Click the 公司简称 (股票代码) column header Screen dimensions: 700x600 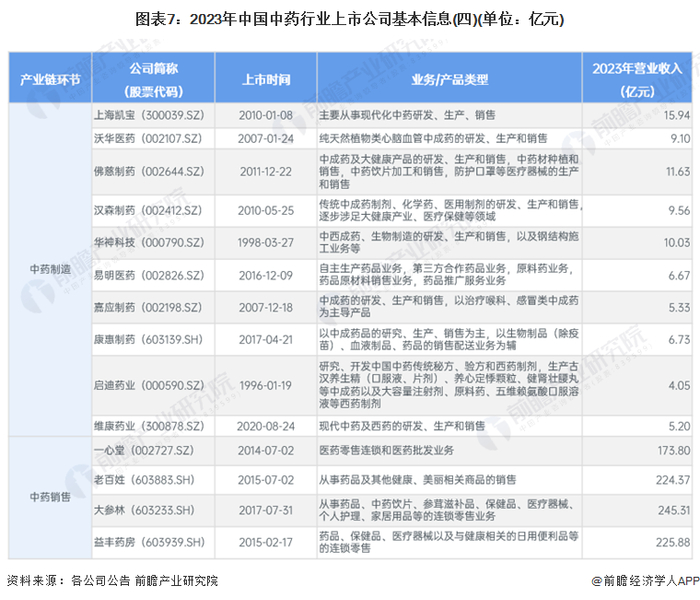[154, 80]
